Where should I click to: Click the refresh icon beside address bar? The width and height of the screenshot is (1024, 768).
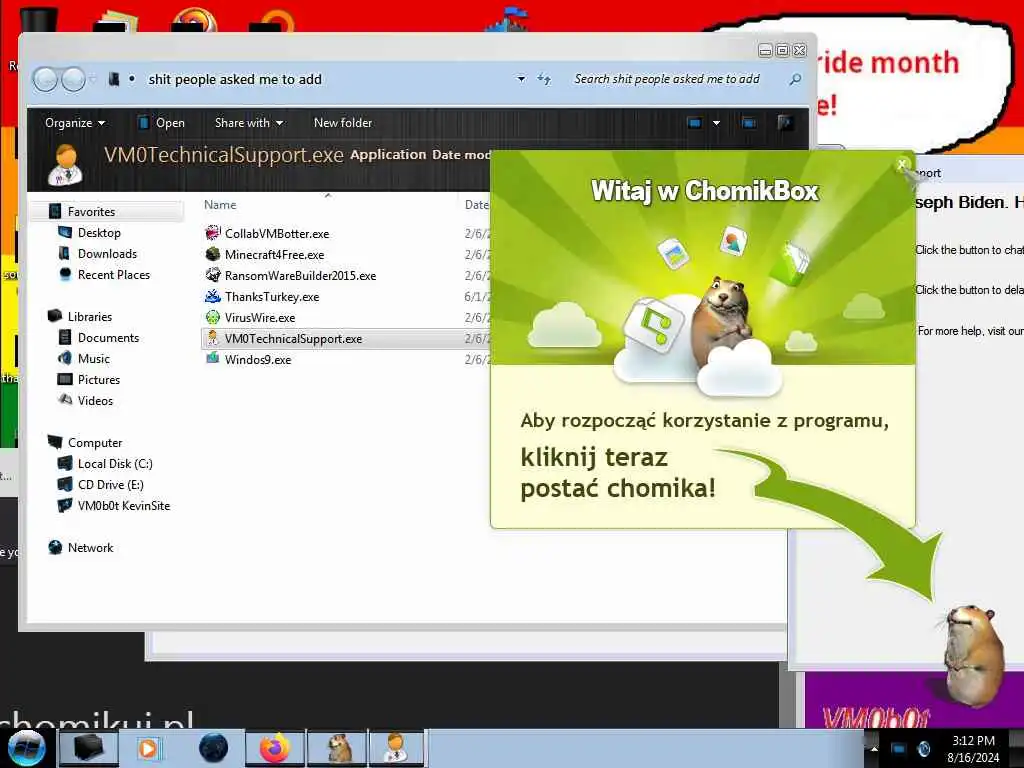pyautogui.click(x=544, y=79)
